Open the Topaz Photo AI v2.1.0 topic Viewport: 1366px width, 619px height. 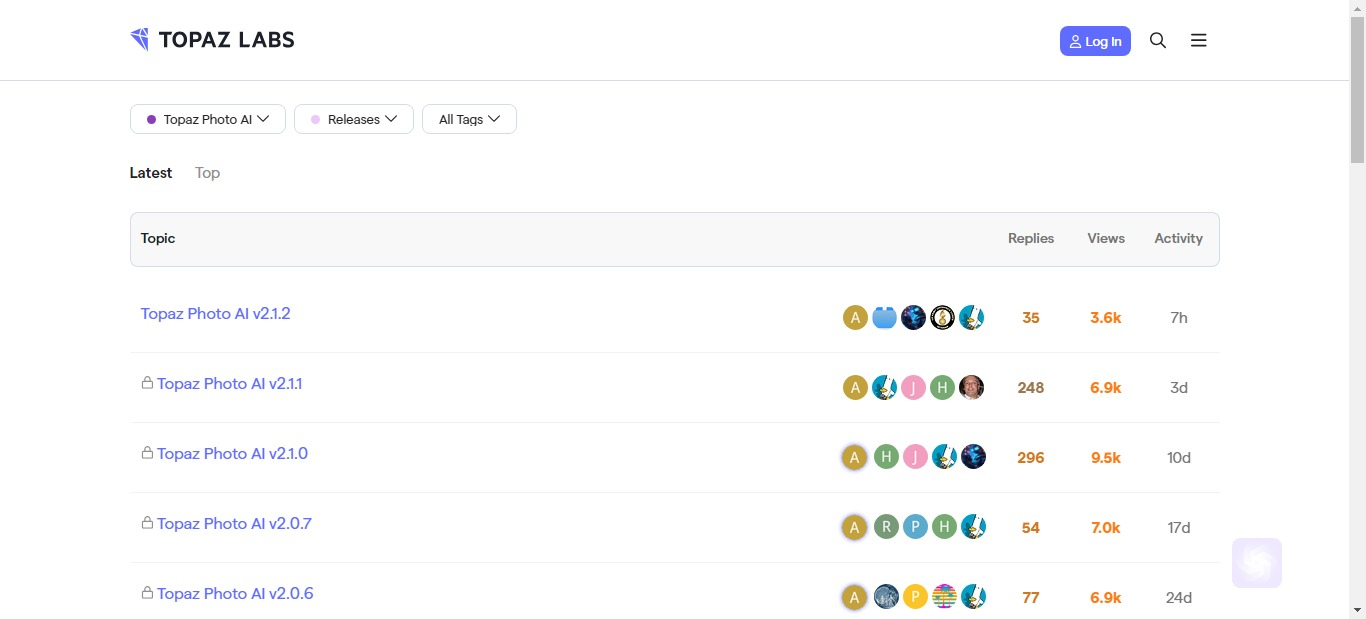click(232, 454)
